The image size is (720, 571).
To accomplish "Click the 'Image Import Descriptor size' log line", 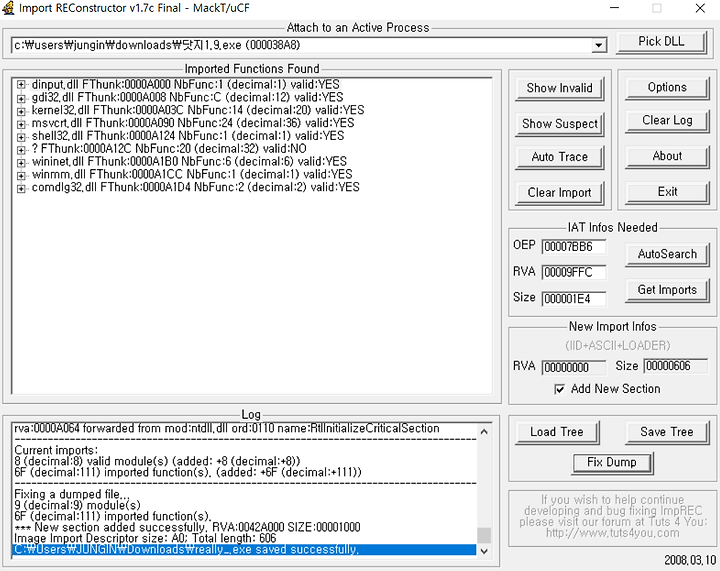I will (x=145, y=538).
